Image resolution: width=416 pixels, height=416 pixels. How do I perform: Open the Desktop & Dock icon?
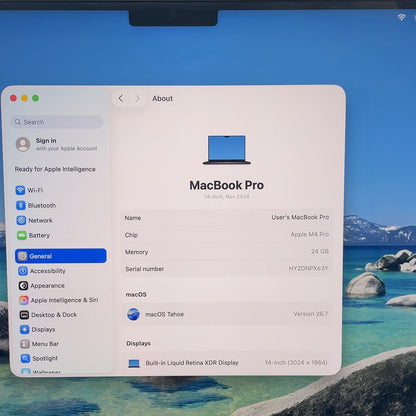(24, 315)
